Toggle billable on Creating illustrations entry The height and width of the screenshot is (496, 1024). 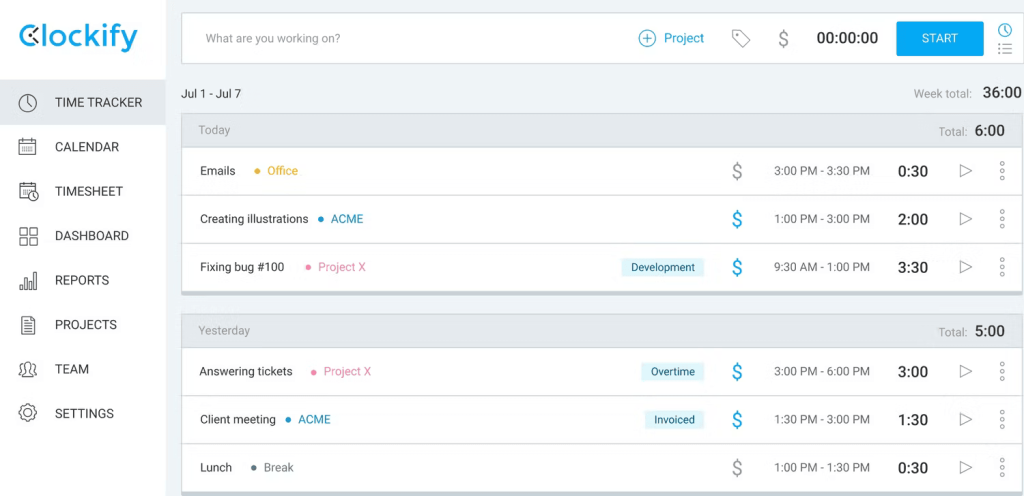tap(737, 219)
